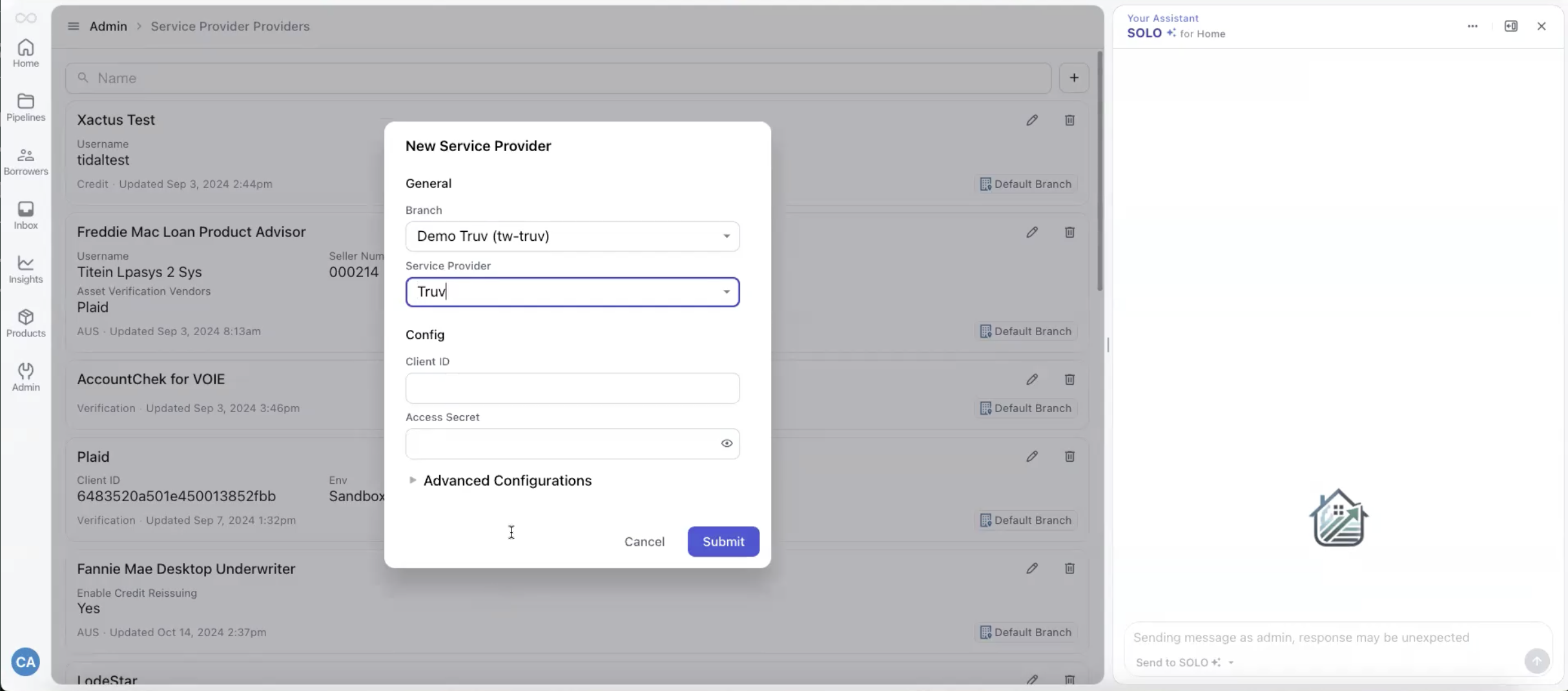This screenshot has width=1568, height=691.
Task: Delete the Xactus Test provider
Action: [1069, 120]
